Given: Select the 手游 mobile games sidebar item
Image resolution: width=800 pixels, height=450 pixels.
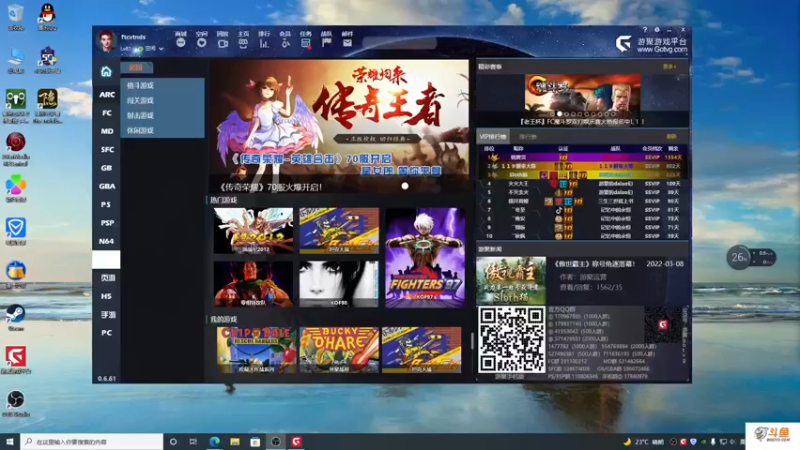Looking at the screenshot, I should tap(107, 315).
